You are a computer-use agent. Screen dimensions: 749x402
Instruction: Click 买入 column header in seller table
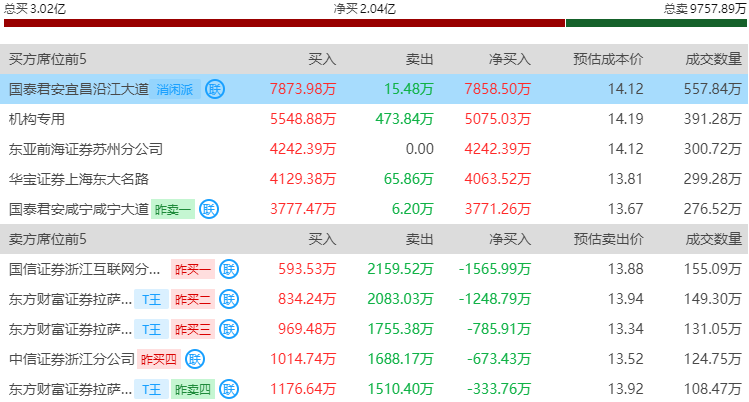point(322,239)
